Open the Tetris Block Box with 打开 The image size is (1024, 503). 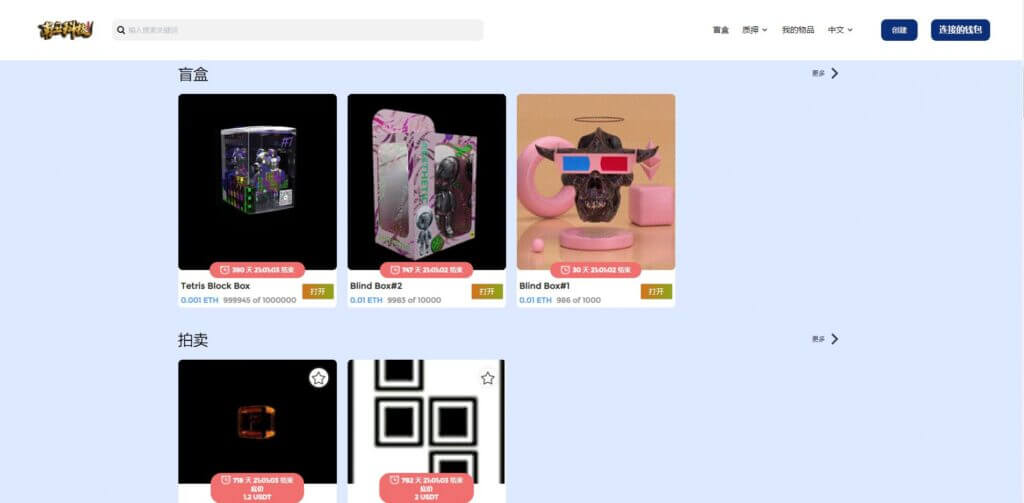318,291
